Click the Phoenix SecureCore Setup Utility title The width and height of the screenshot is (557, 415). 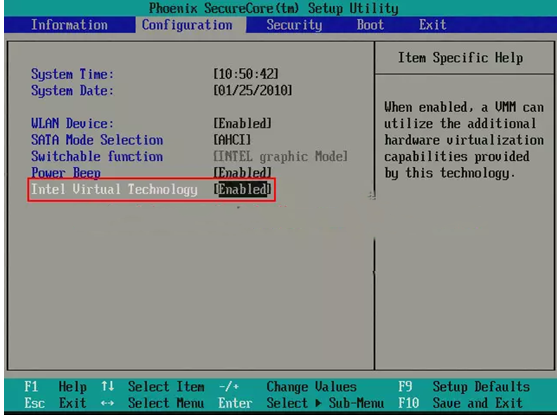(x=274, y=8)
